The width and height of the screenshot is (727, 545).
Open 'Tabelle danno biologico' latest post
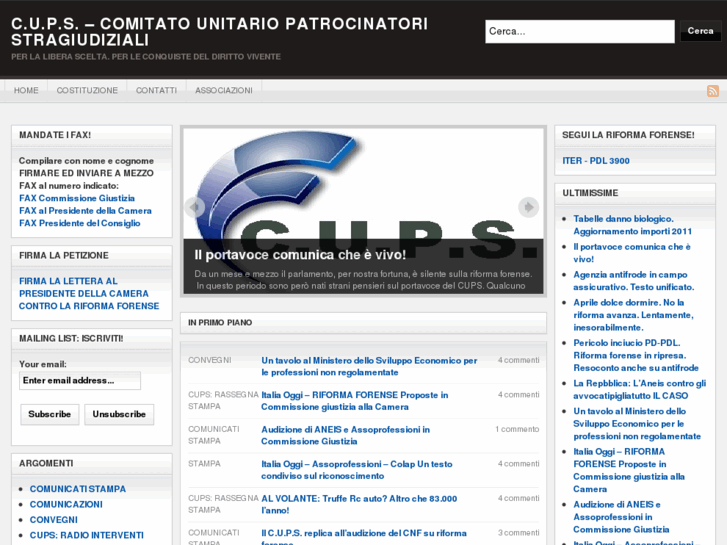(632, 225)
